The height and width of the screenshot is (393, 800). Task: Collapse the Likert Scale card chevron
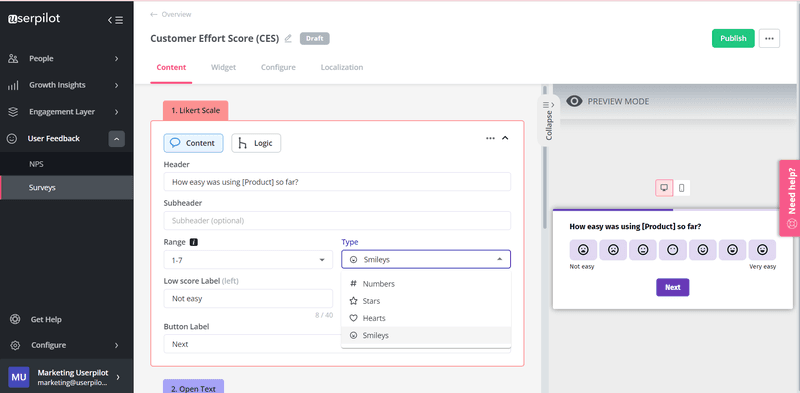(x=505, y=138)
